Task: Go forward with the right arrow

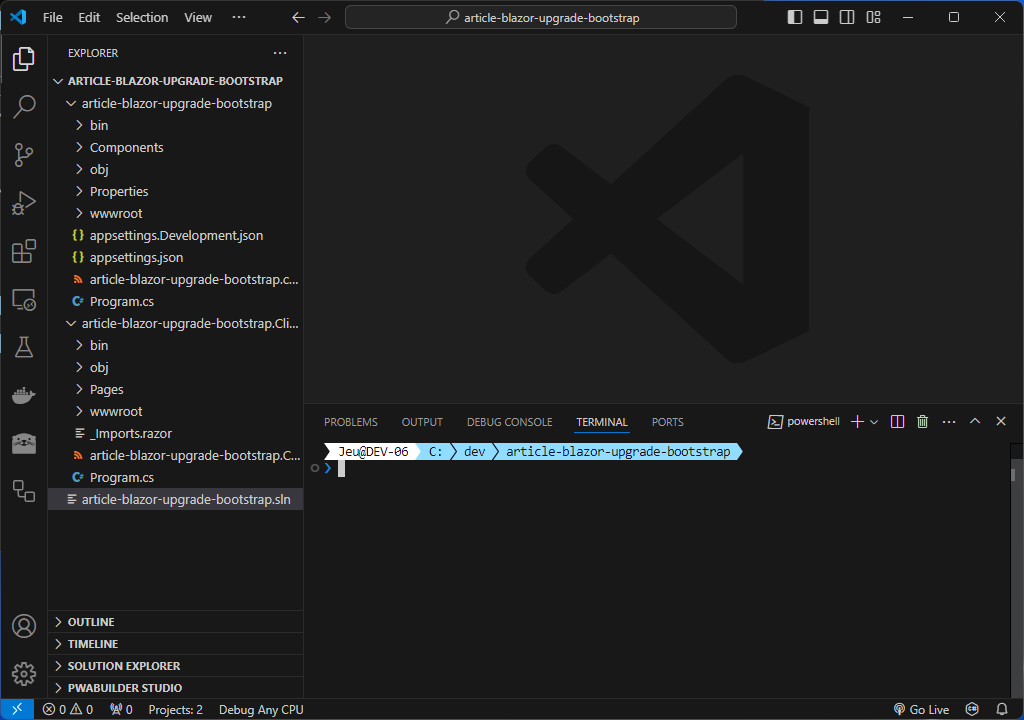Action: (x=325, y=18)
